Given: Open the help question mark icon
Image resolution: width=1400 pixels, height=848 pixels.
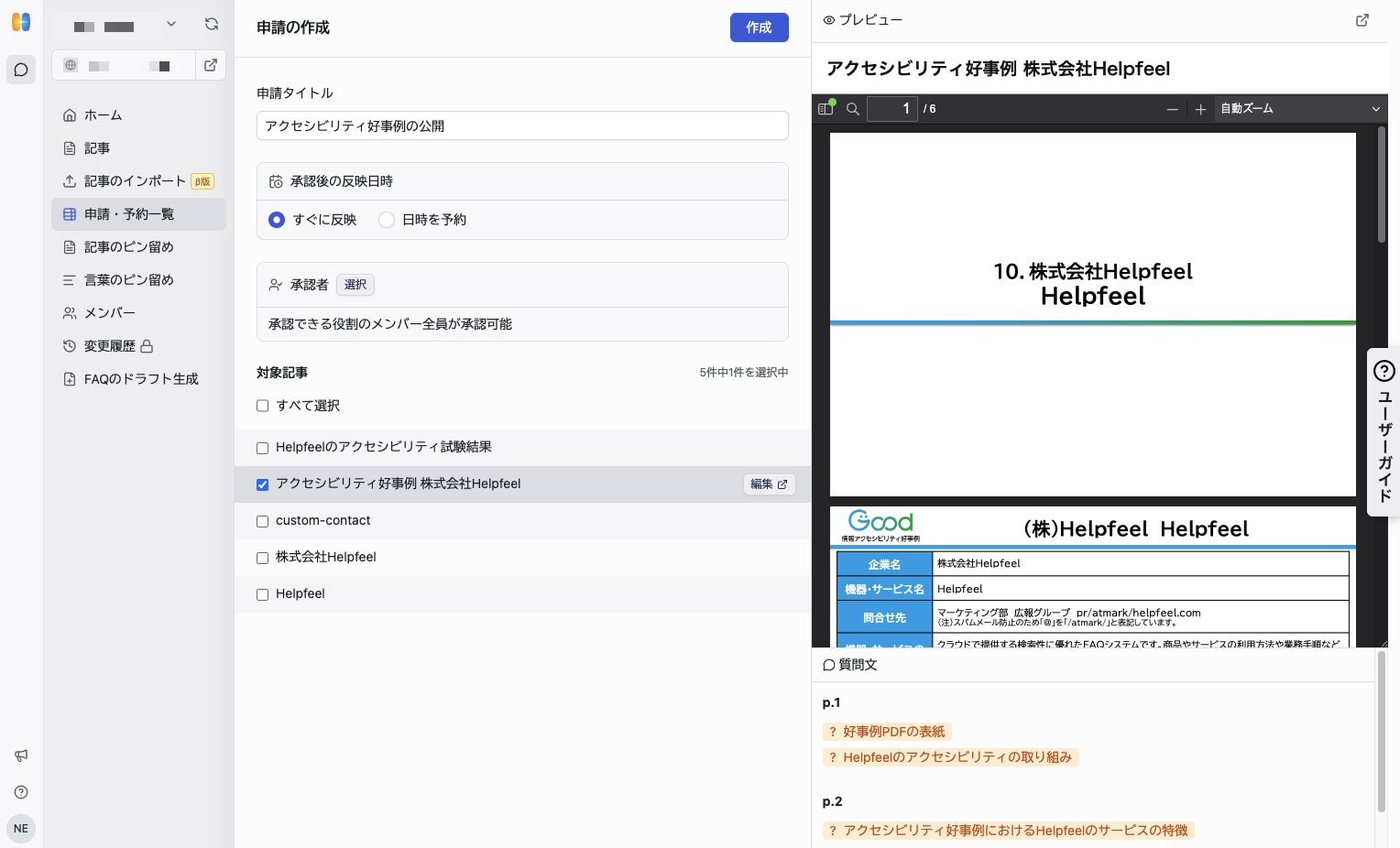Looking at the screenshot, I should [21, 792].
